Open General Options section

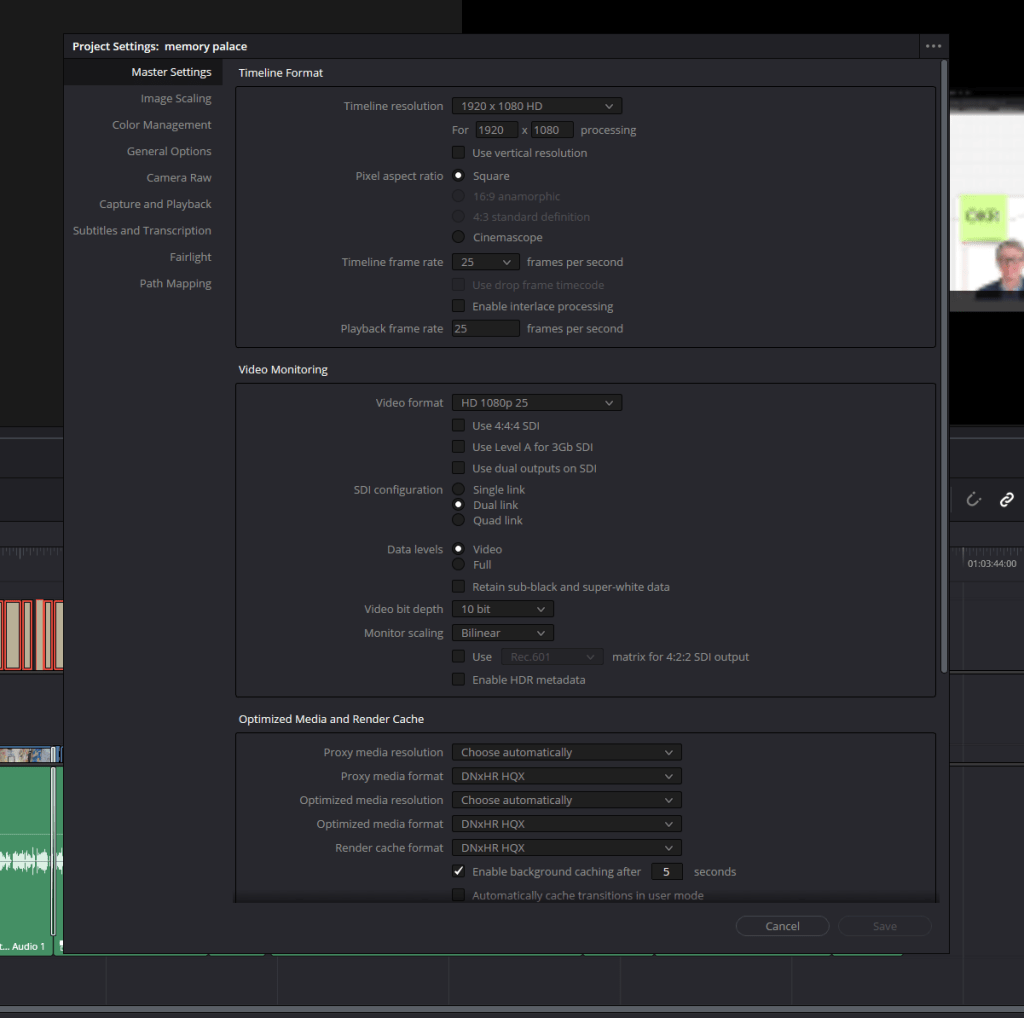pos(168,151)
